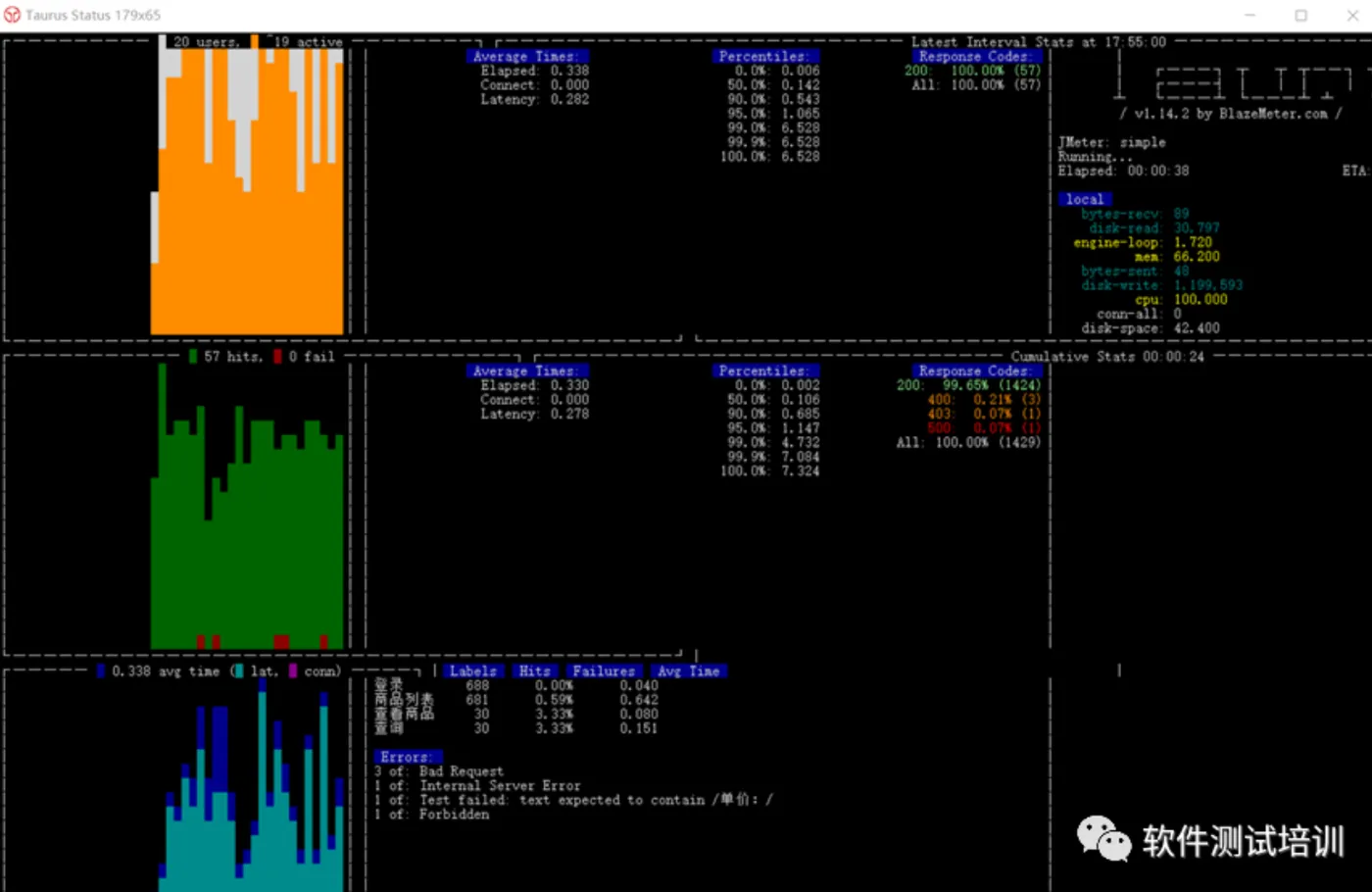Click the teal average time chart
The image size is (1372, 892).
pyautogui.click(x=253, y=784)
